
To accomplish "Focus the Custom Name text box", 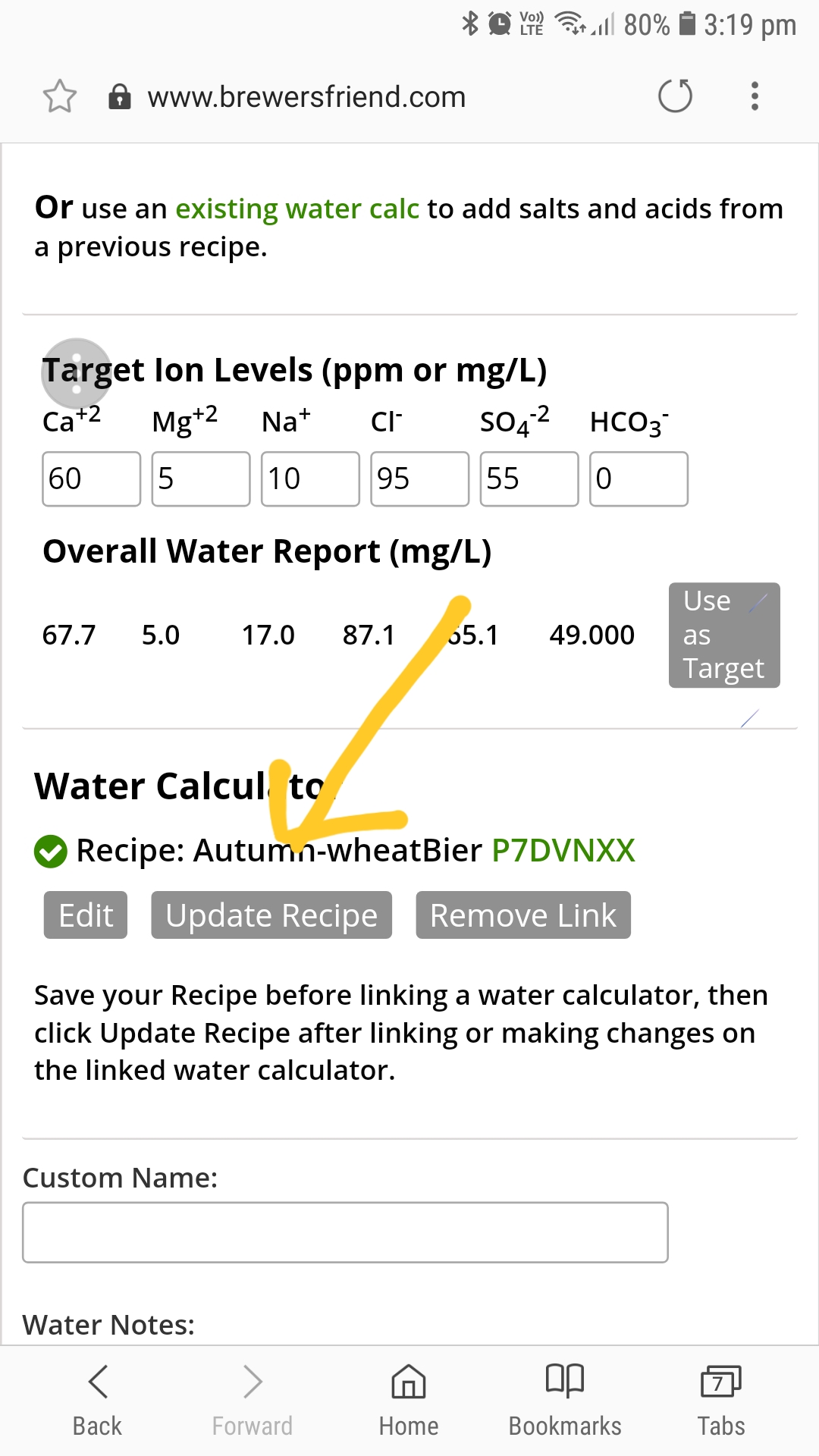I will pos(345,1232).
